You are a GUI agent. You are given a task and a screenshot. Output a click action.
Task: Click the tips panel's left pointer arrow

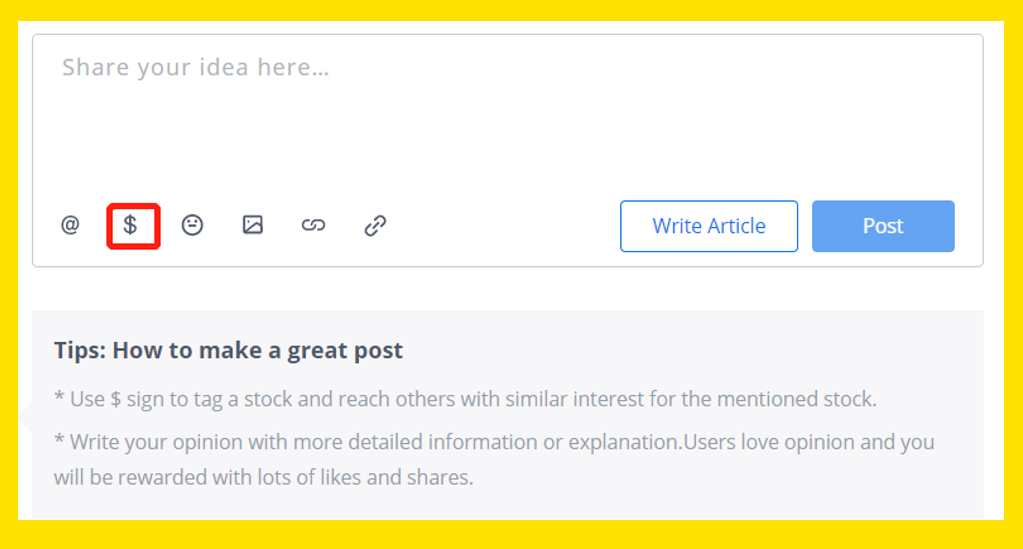click(x=25, y=415)
